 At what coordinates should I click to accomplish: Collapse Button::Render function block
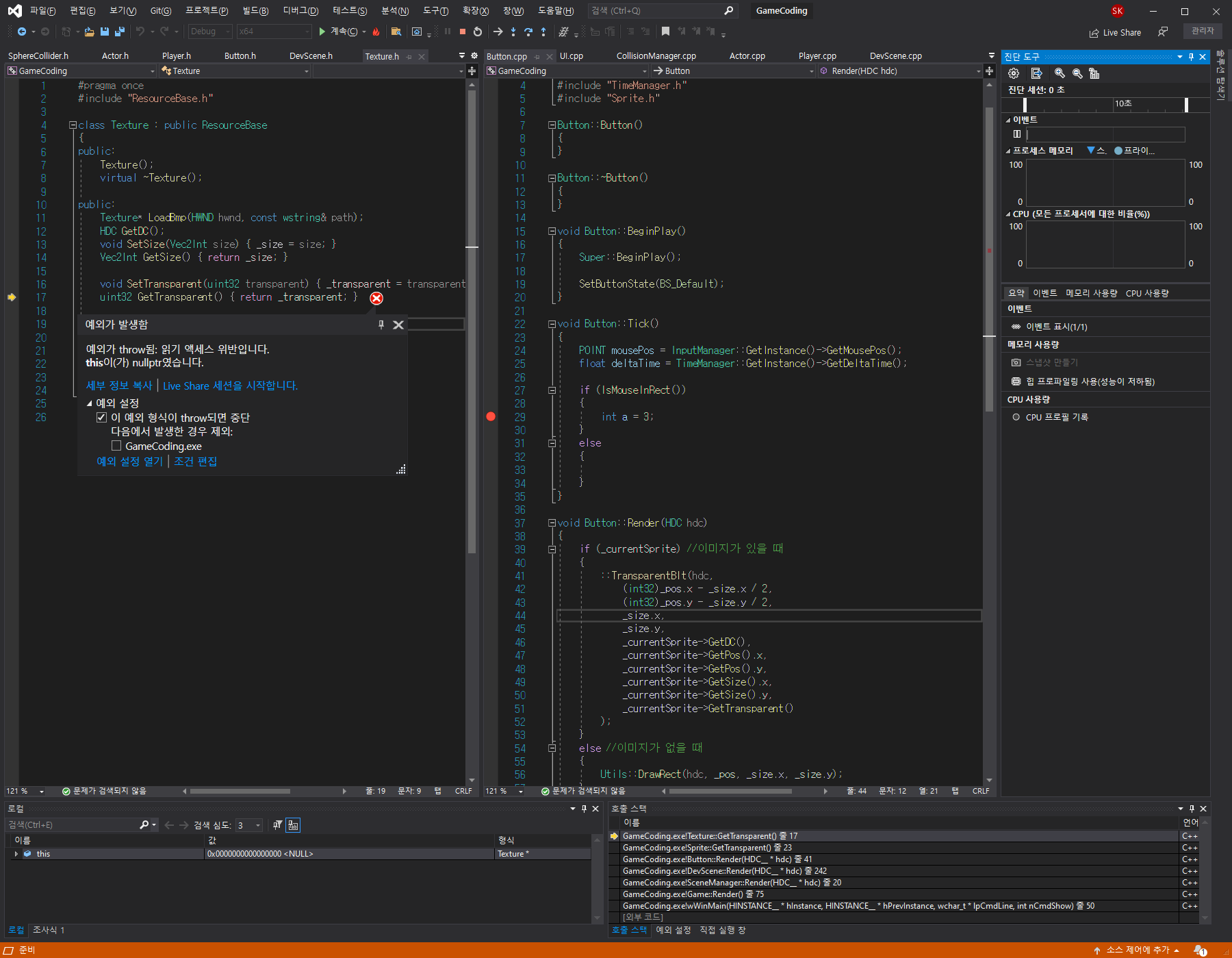pos(552,522)
